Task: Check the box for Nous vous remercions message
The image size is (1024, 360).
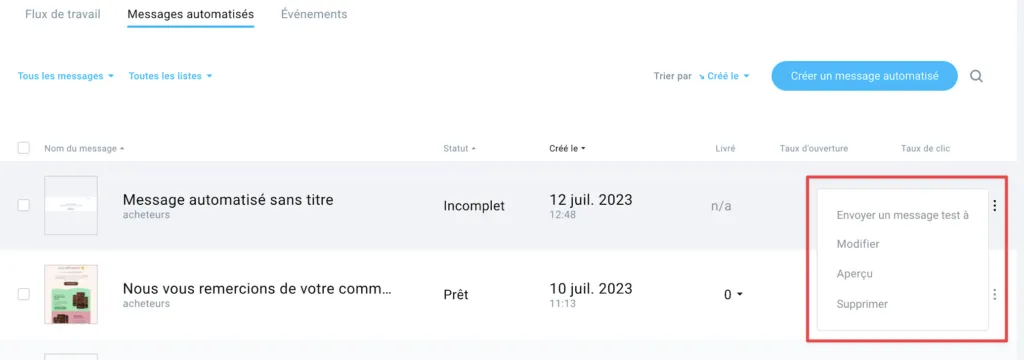Action: pos(24,294)
